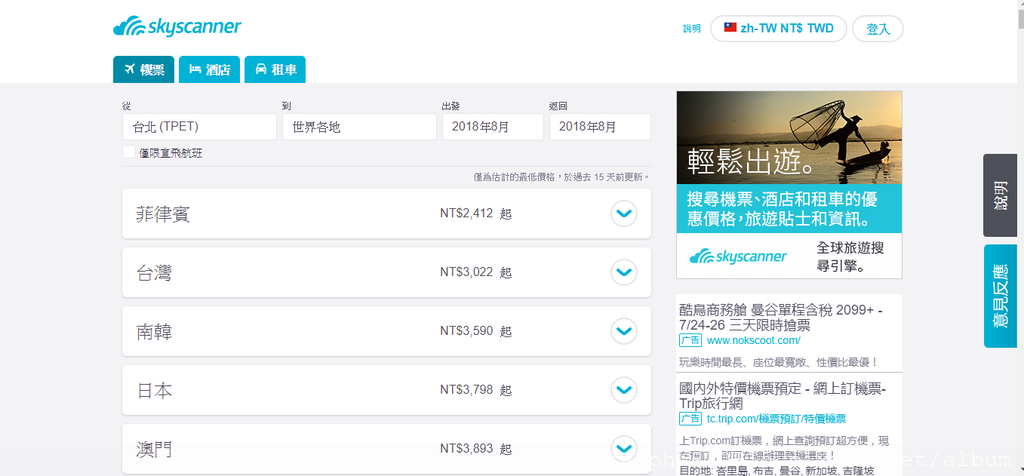1024x476 pixels.
Task: Click the 從 origin field 台北 (TPET)
Action: (x=199, y=127)
